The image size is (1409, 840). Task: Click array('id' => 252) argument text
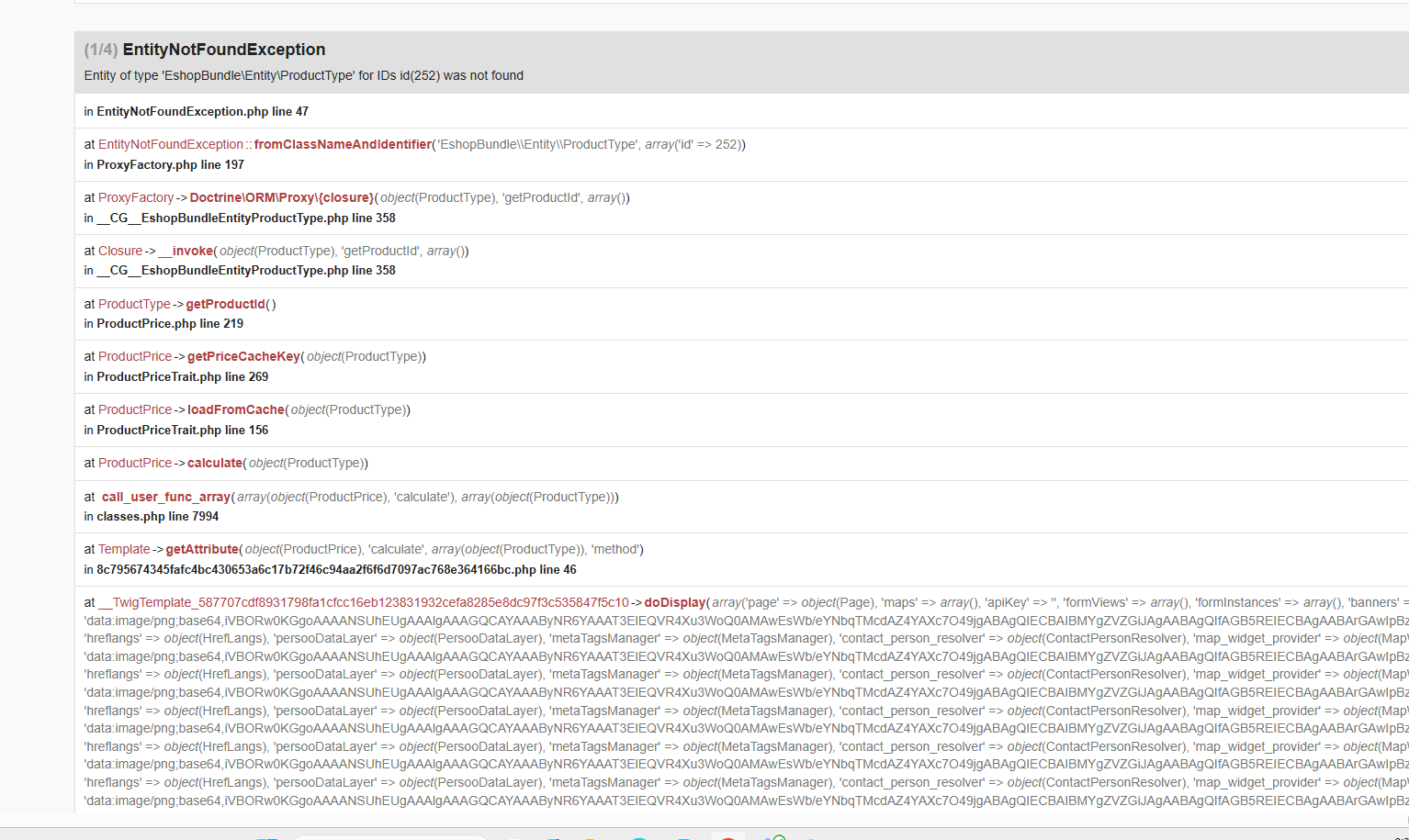pos(693,144)
